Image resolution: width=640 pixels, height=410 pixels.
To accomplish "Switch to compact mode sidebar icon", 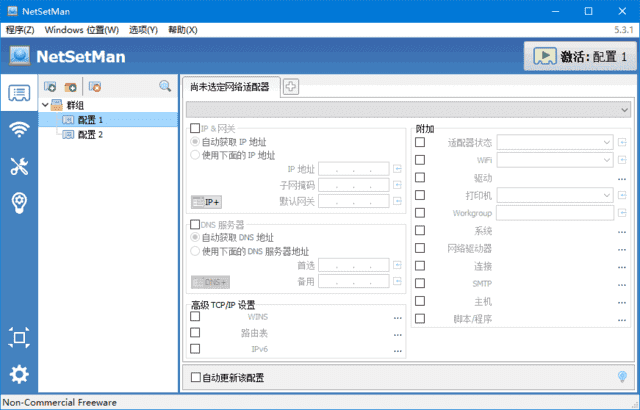I will (19, 337).
